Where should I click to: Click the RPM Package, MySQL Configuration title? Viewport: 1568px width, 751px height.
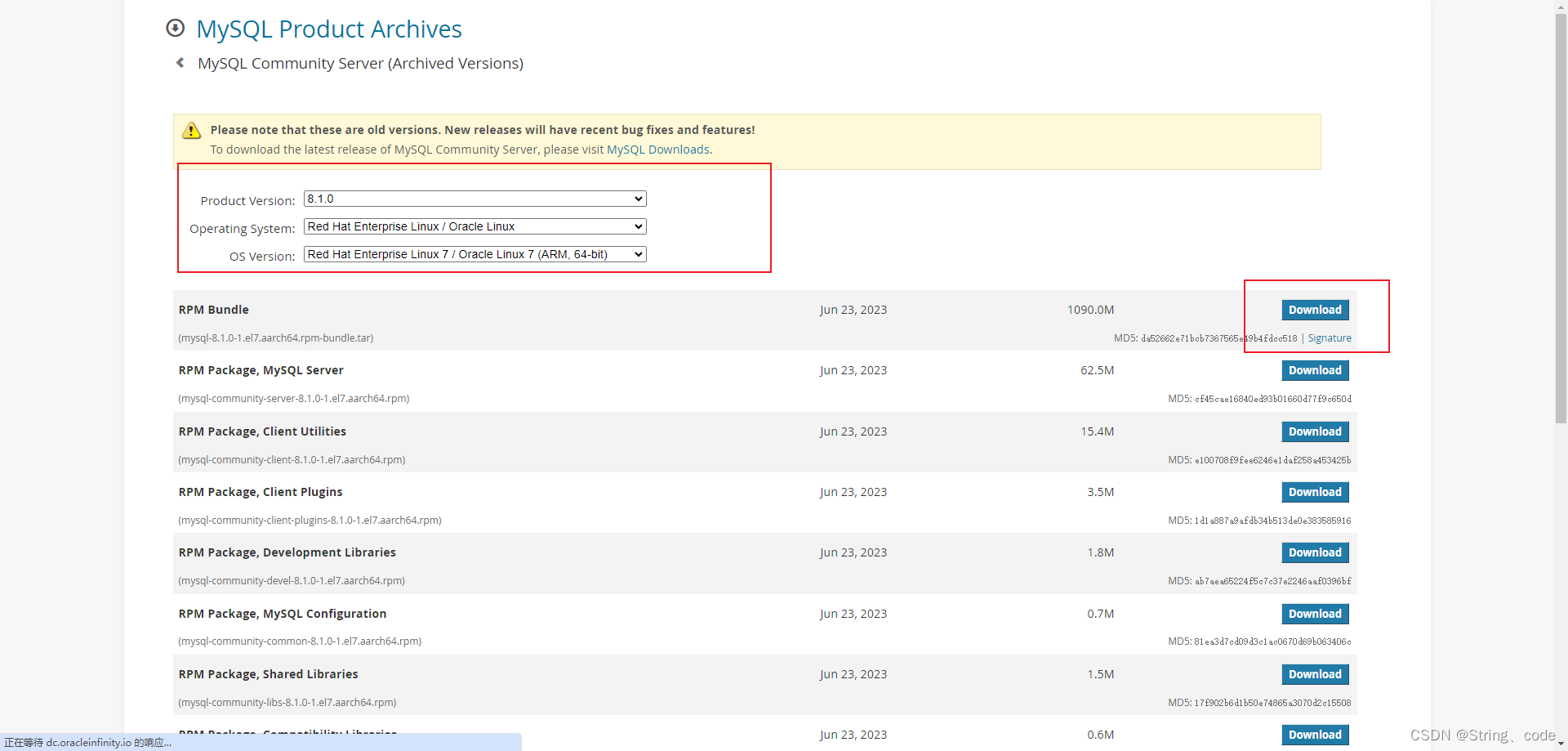coord(283,614)
